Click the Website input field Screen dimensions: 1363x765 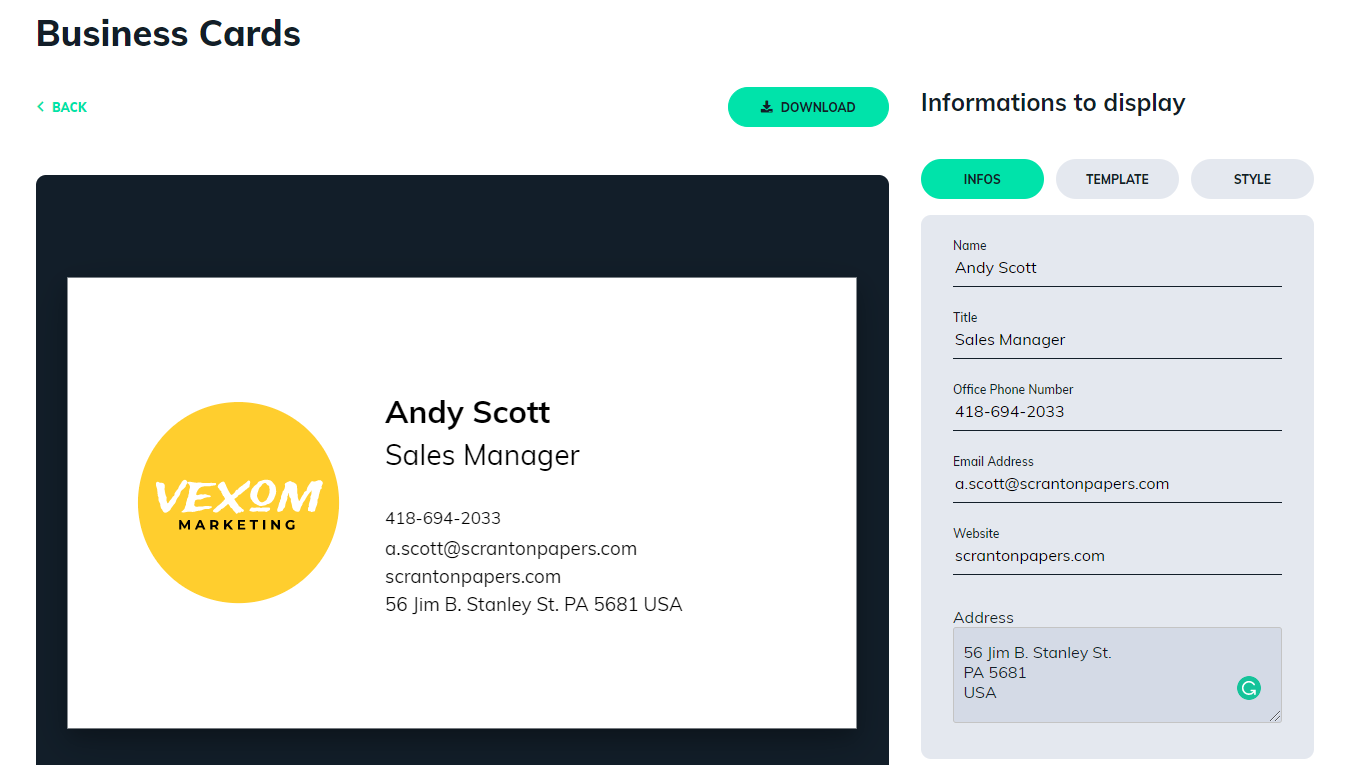[x=1116, y=556]
